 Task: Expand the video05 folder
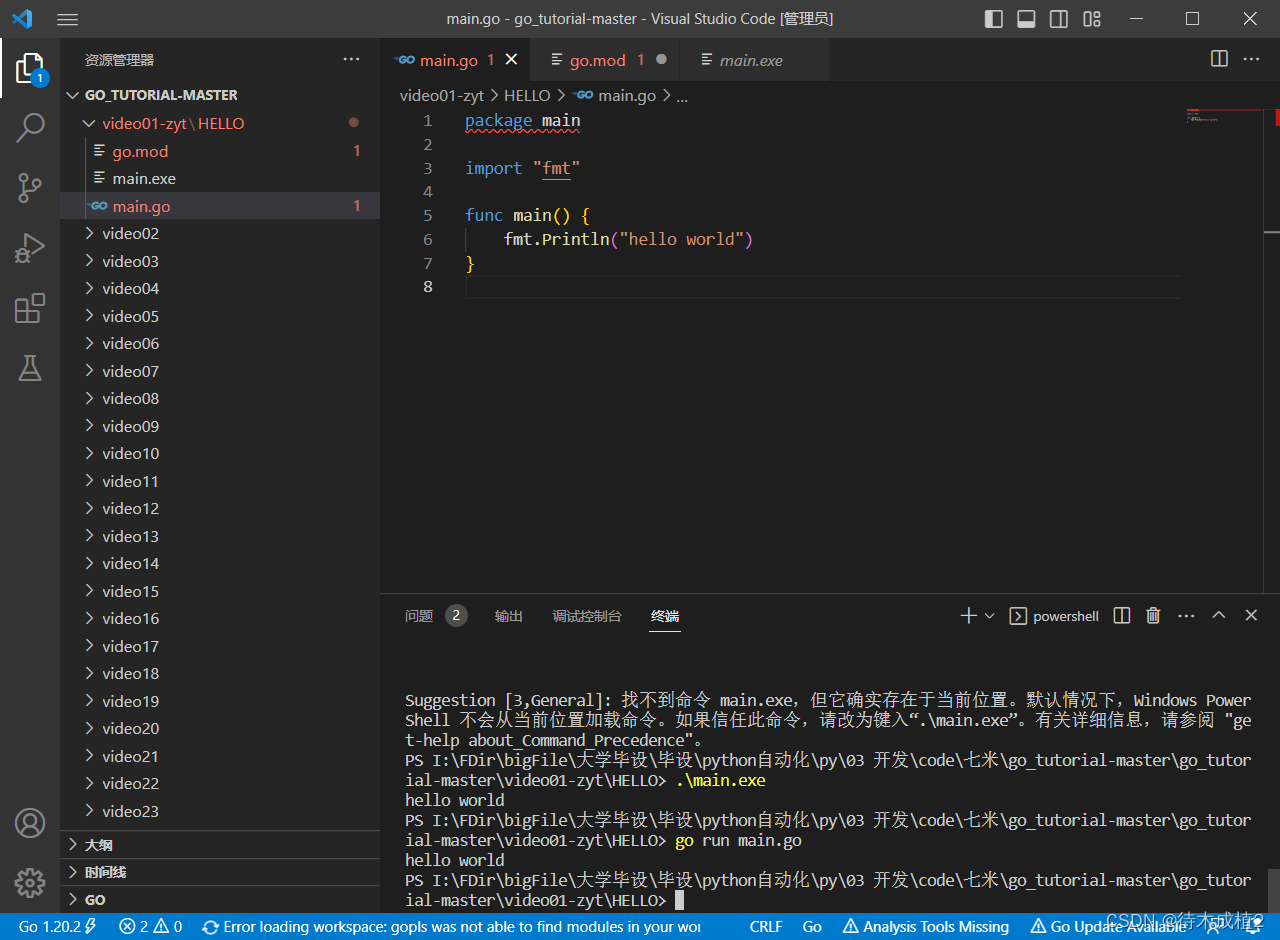[220, 316]
